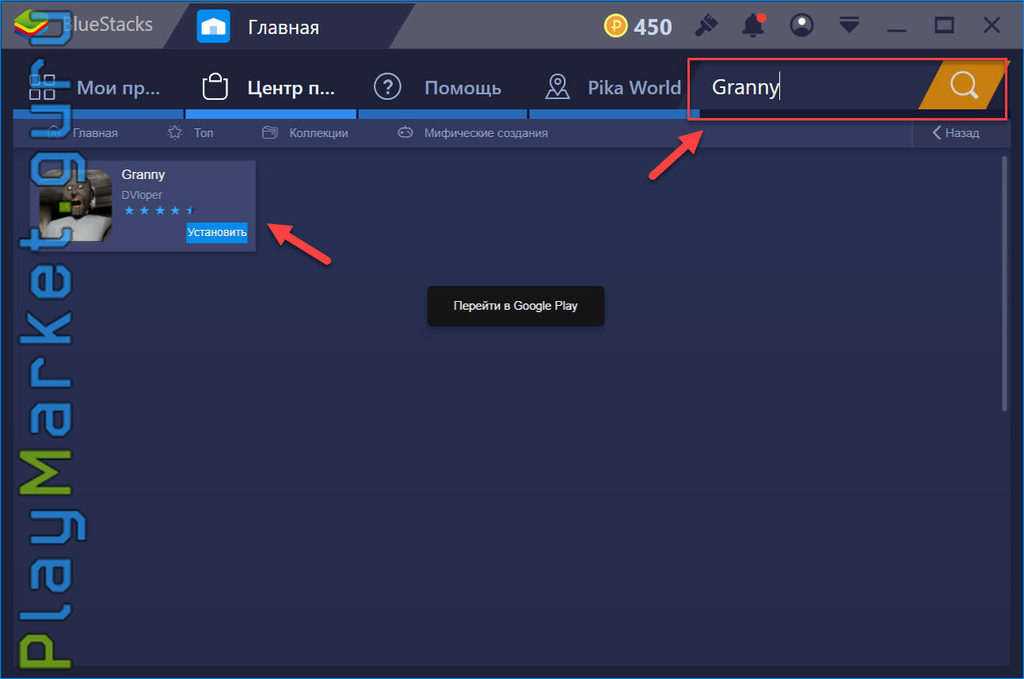Open the Мифические создания category
Image resolution: width=1024 pixels, height=679 pixels.
(x=486, y=133)
